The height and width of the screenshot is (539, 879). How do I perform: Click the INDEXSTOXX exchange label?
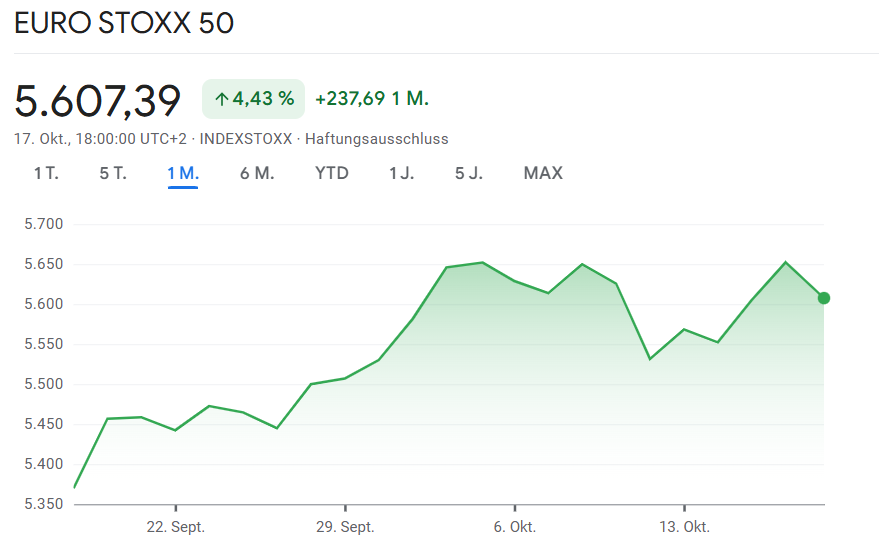pos(246,139)
